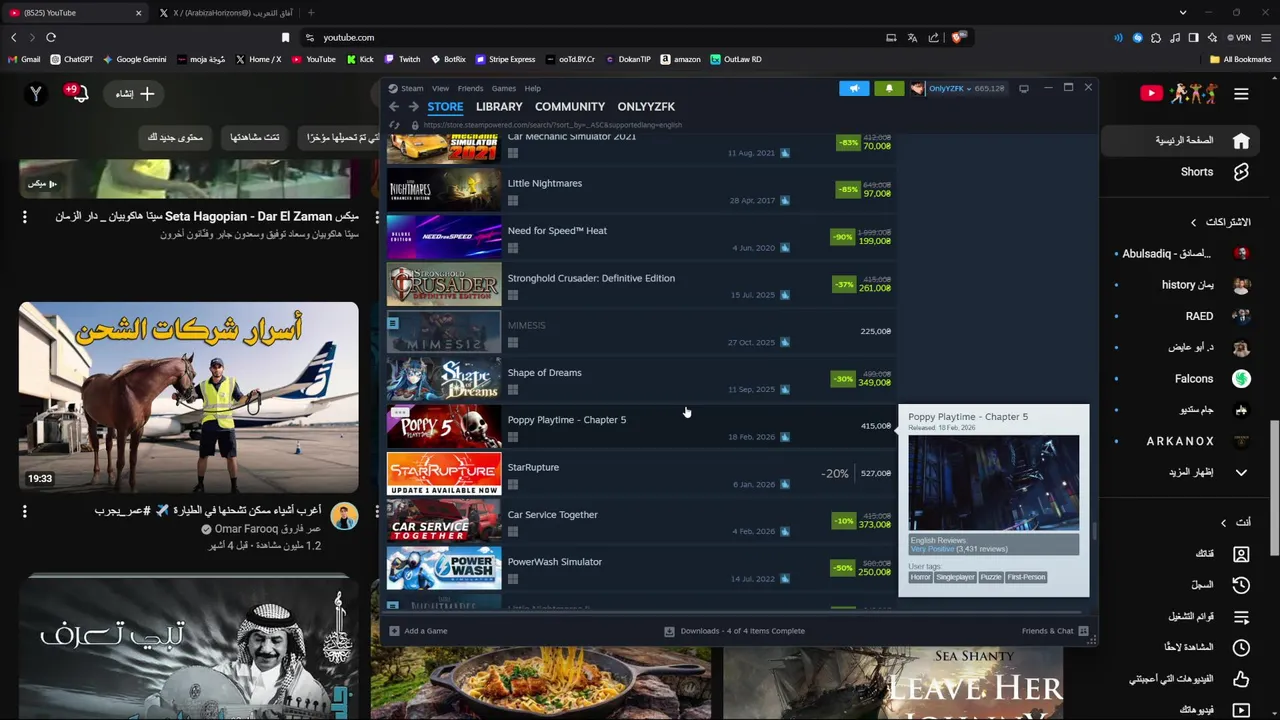Open Steam notifications bell

tap(889, 88)
